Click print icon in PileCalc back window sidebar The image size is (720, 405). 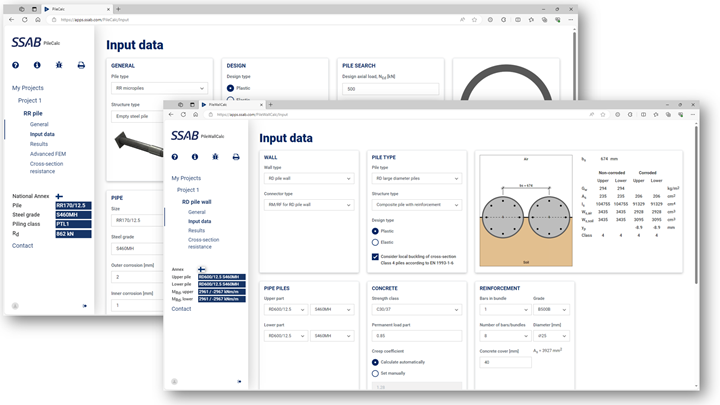coord(81,65)
